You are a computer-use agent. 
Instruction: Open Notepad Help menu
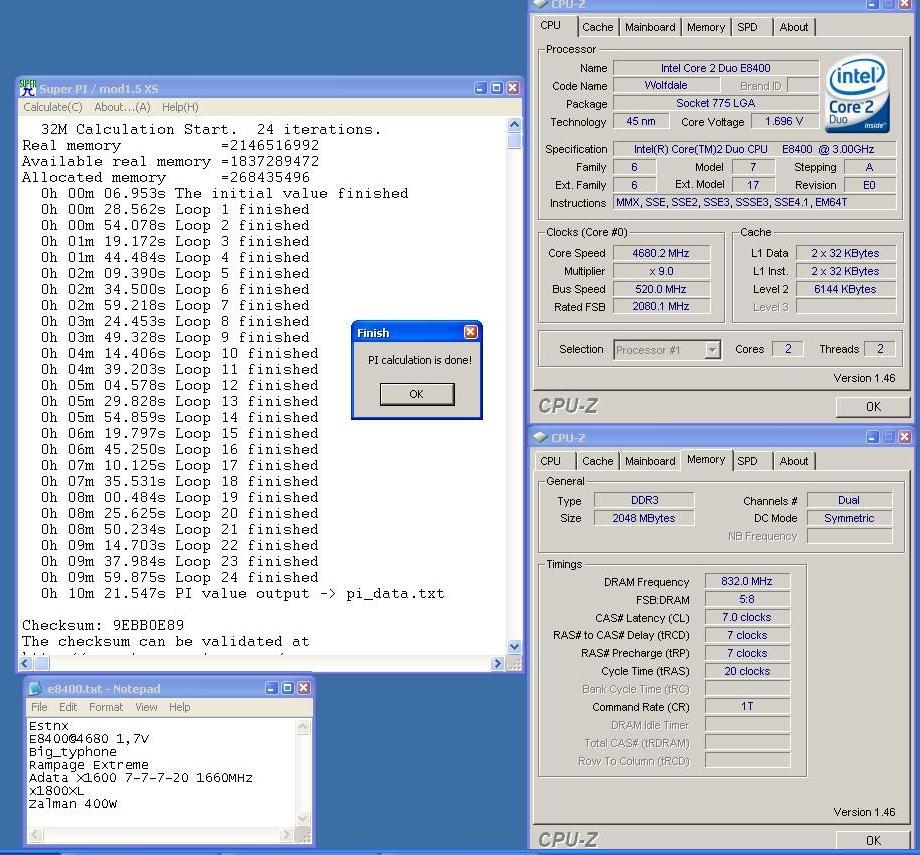click(180, 707)
